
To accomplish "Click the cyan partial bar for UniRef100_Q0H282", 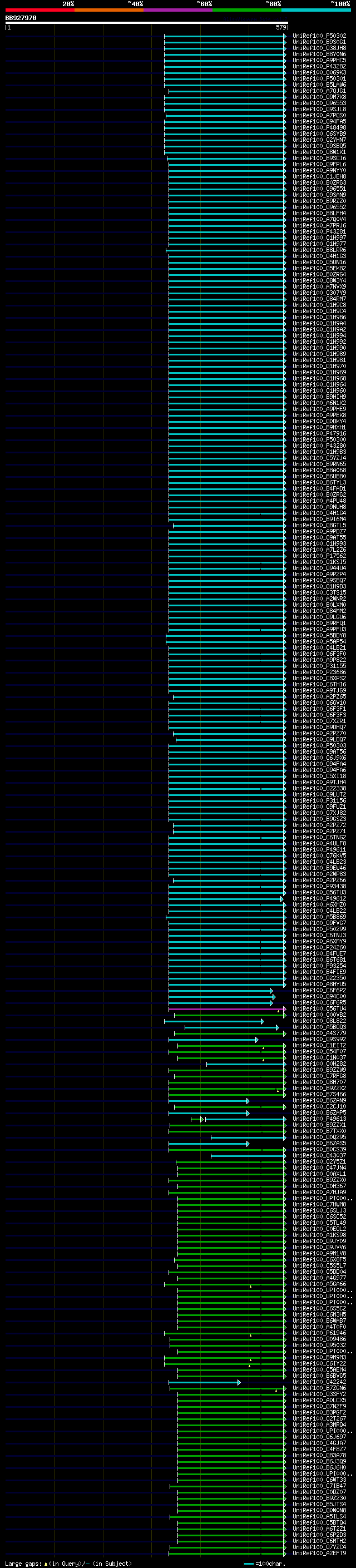I will (246, 1064).
